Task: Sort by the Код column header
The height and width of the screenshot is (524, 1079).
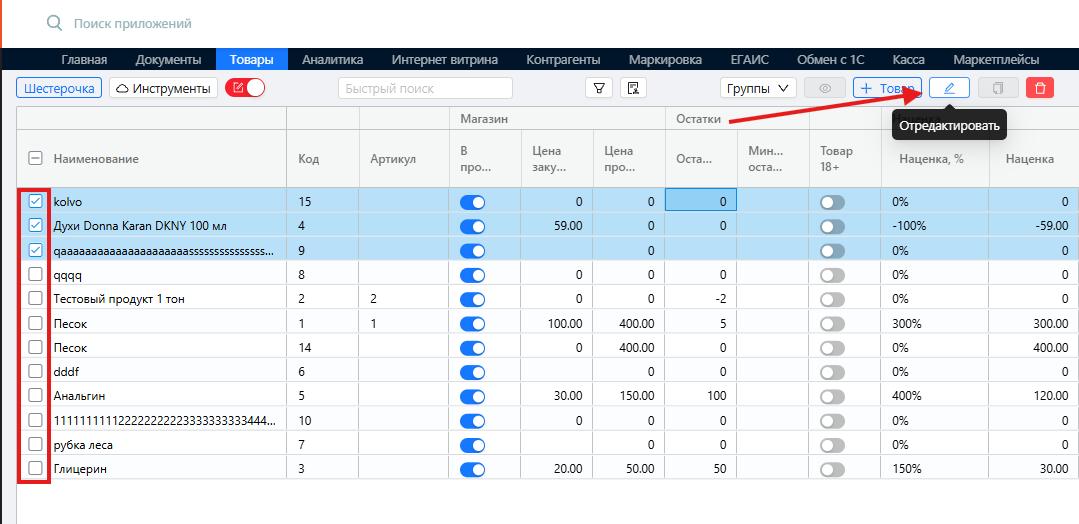Action: coord(308,159)
